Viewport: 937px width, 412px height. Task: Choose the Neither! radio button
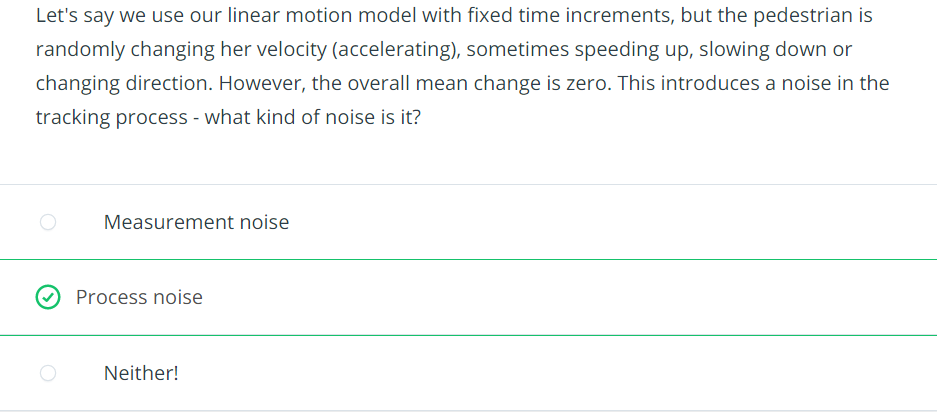tap(48, 373)
